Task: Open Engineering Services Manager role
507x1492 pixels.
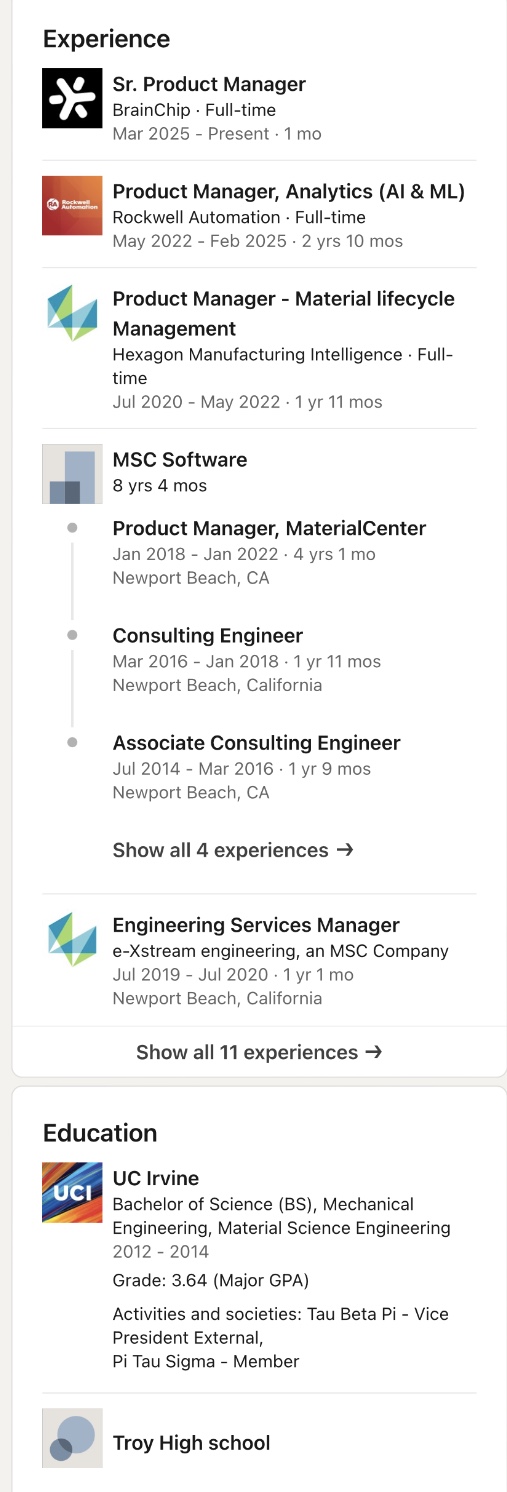Action: 256,925
